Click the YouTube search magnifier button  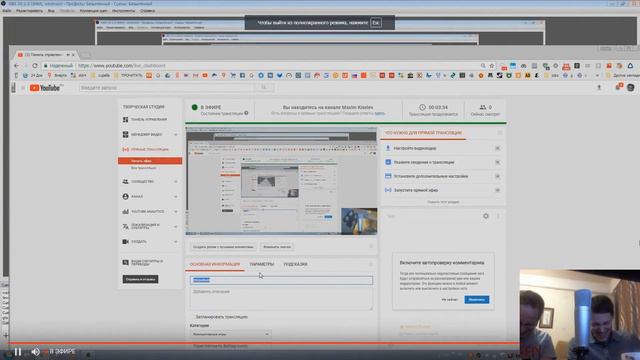click(x=264, y=87)
